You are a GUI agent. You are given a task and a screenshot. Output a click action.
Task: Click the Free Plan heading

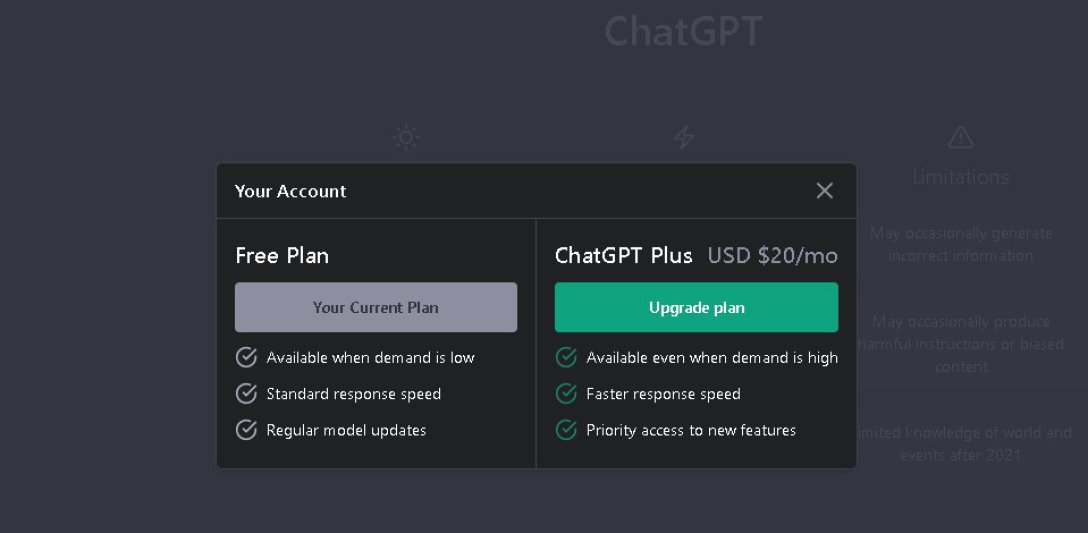point(282,256)
